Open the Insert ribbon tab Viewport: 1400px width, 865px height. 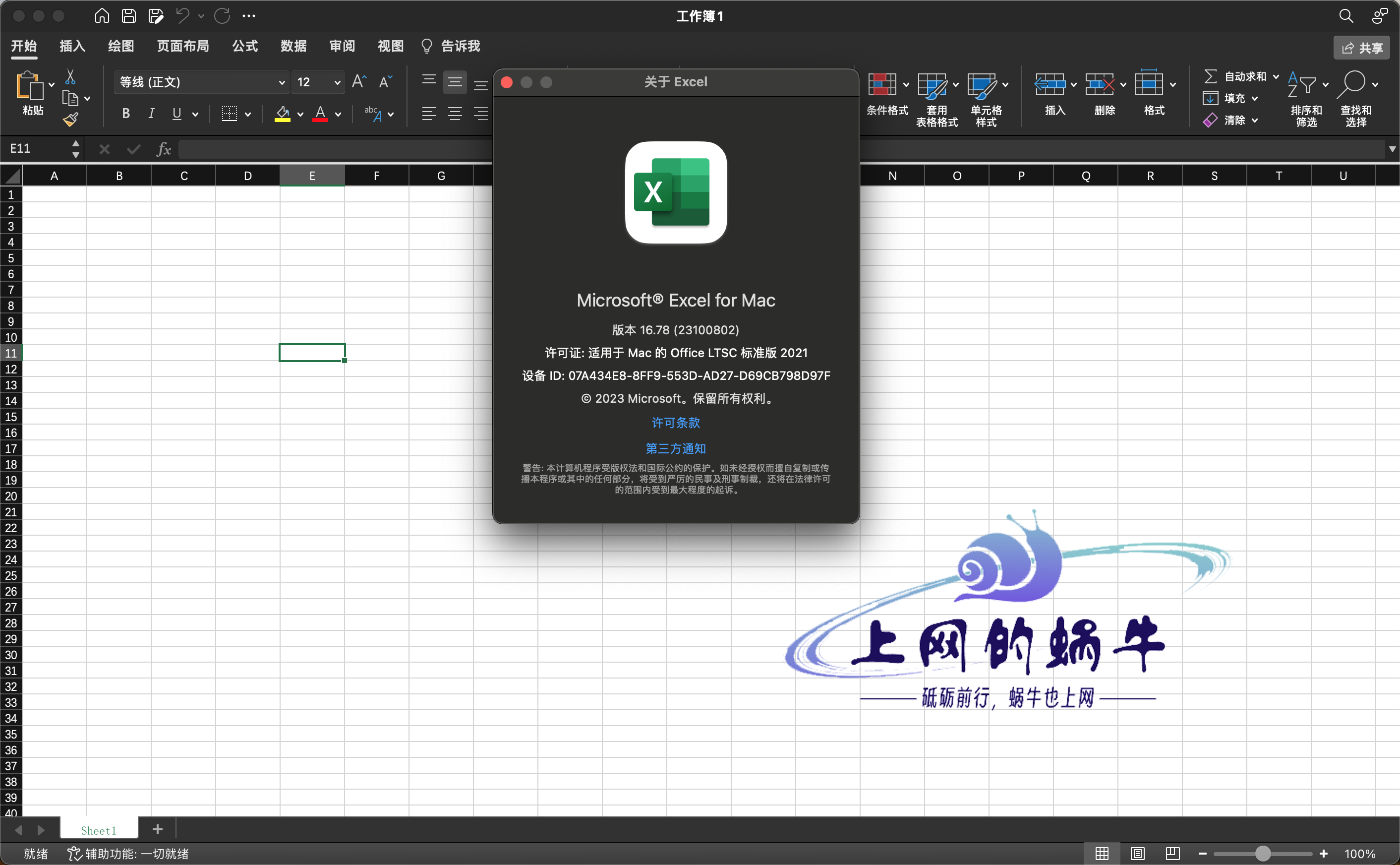(72, 46)
